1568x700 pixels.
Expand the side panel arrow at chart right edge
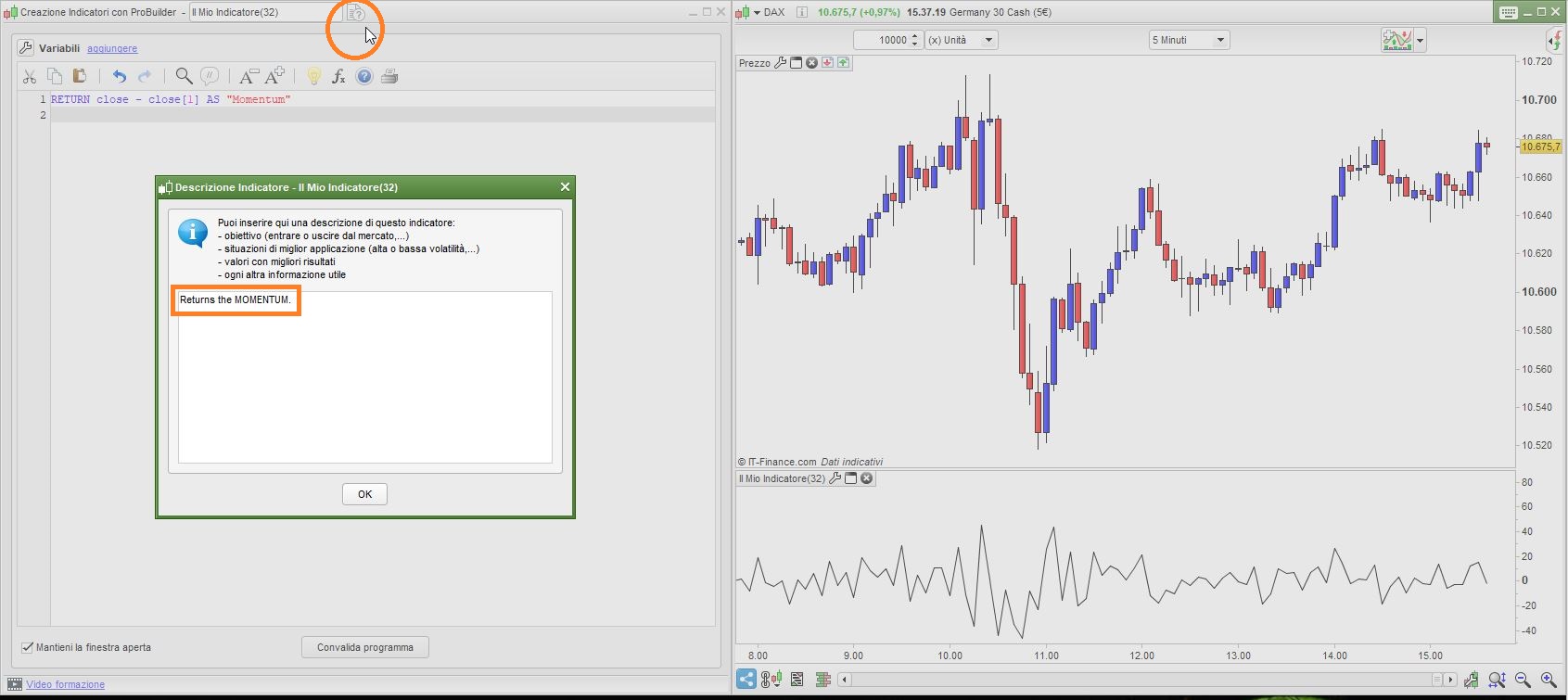point(1555,40)
